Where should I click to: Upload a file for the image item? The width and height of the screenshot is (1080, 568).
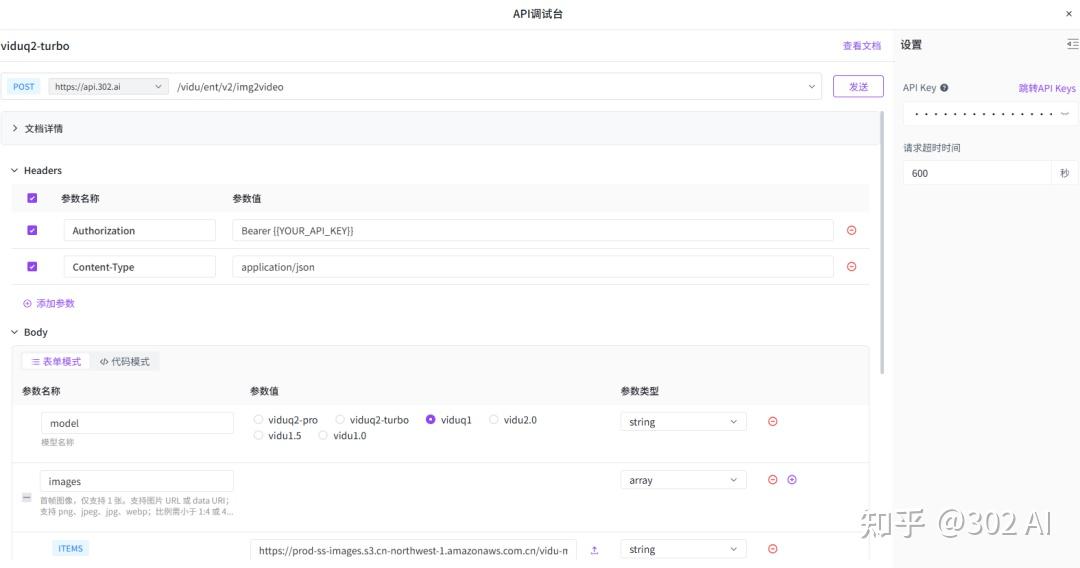(x=594, y=550)
